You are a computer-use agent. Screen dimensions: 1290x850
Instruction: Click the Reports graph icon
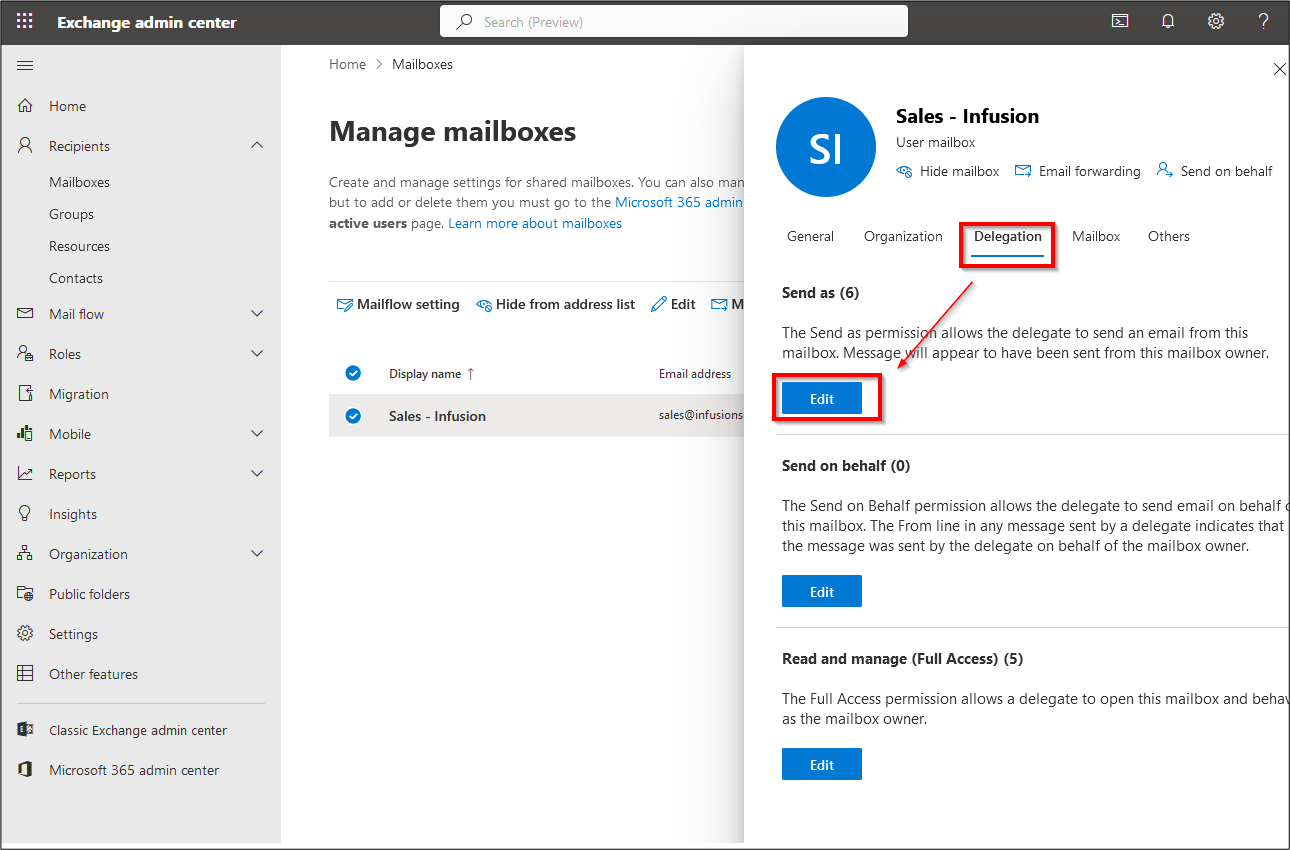25,474
